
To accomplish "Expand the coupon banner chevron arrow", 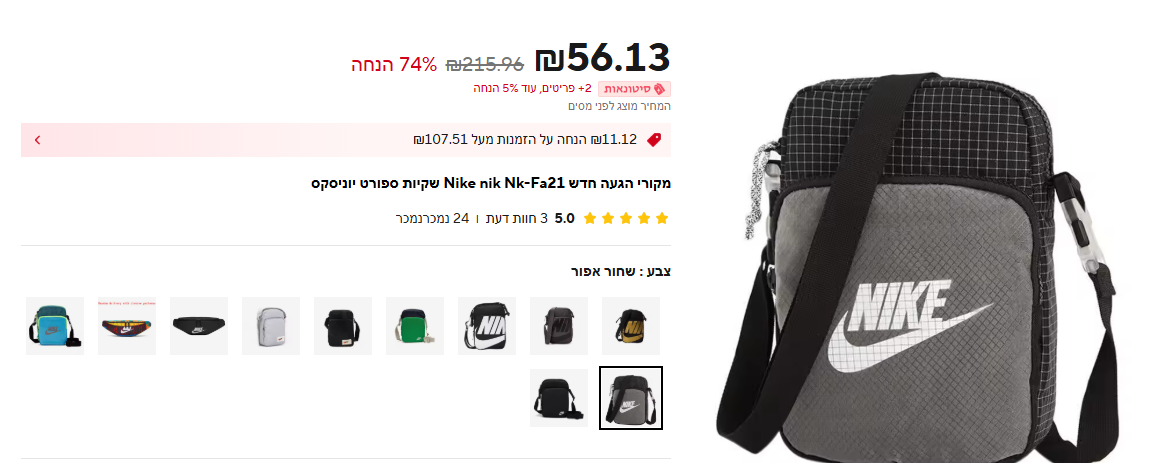I will point(38,140).
